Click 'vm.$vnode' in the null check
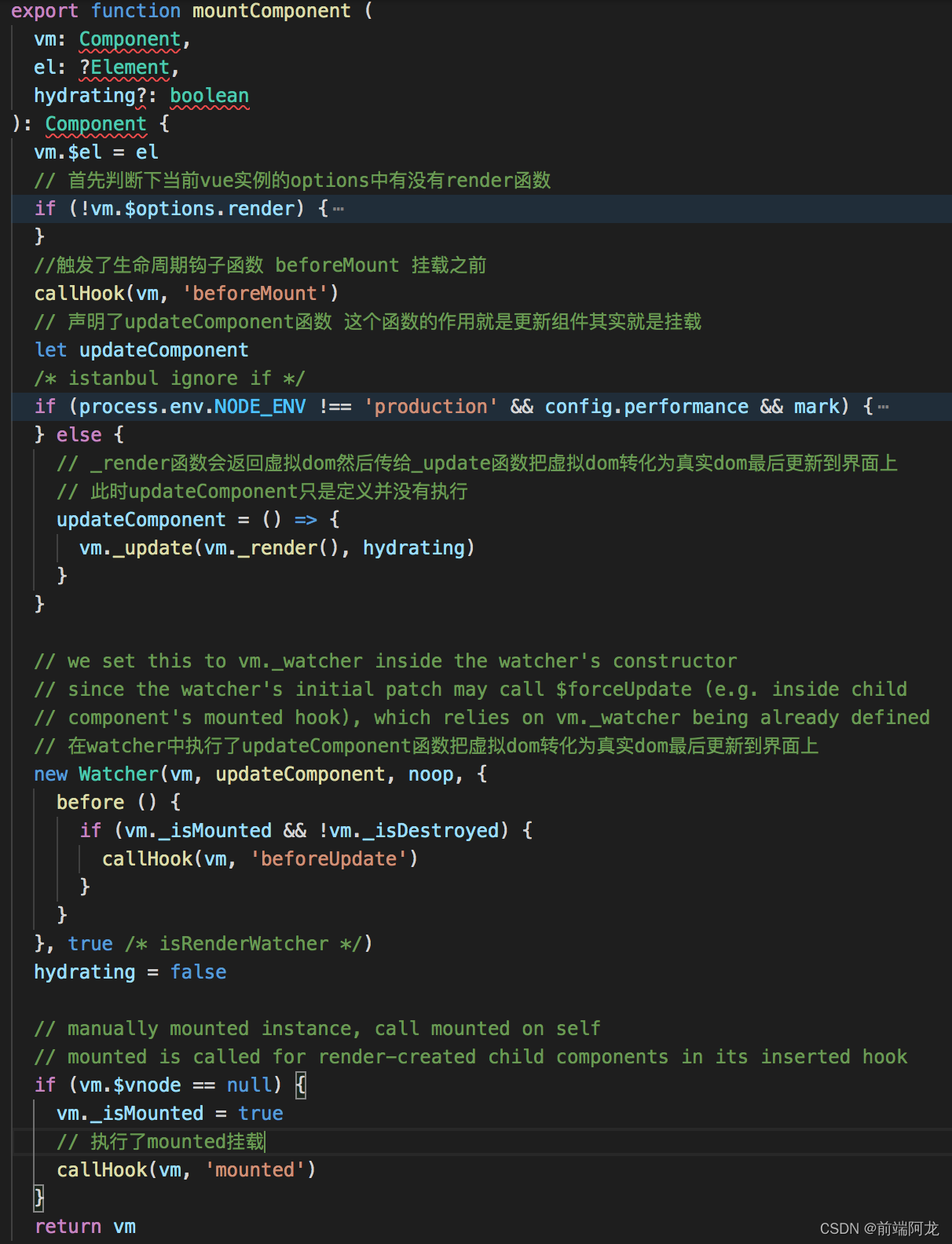 130,1085
